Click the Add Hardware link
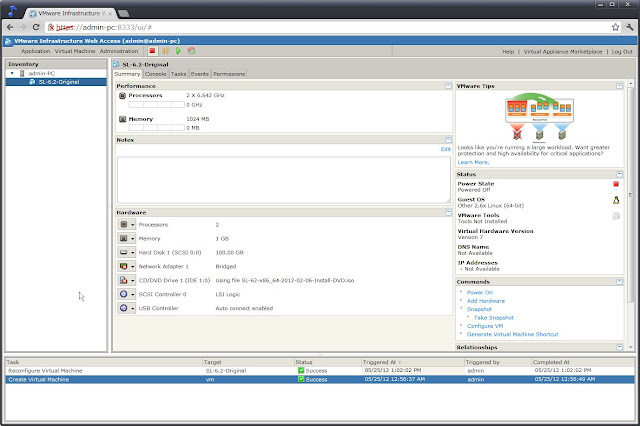640x426 pixels. (486, 301)
